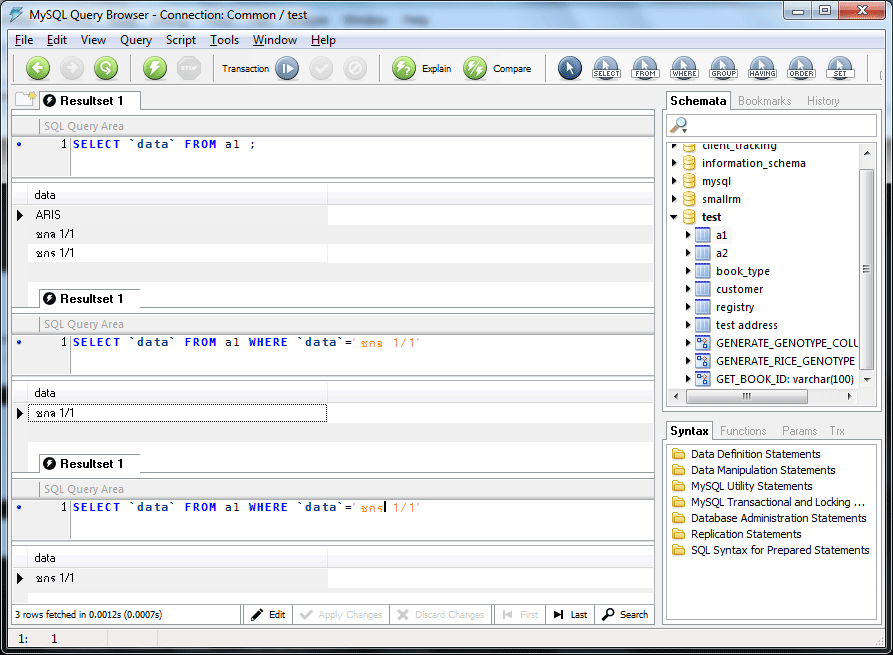The height and width of the screenshot is (655, 893).
Task: Open the Replication Statements folder
Action: point(745,534)
